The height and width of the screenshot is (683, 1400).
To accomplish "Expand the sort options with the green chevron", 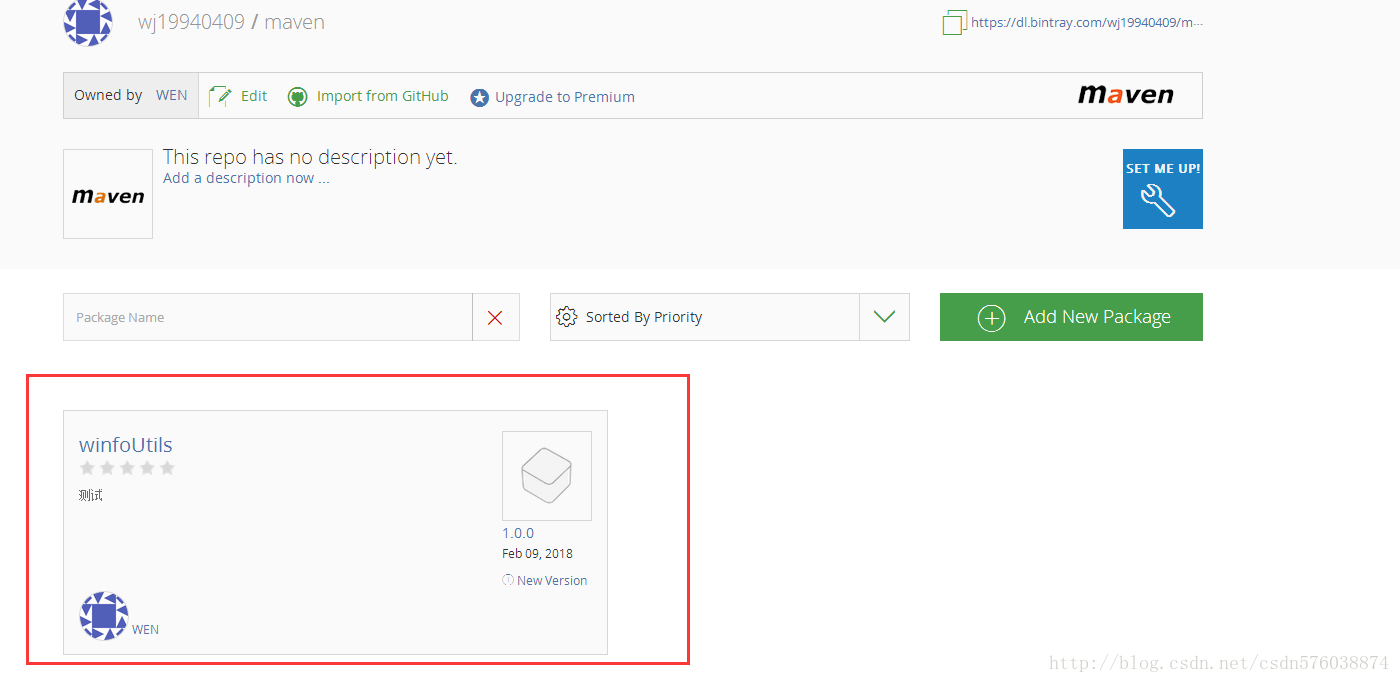I will click(884, 317).
